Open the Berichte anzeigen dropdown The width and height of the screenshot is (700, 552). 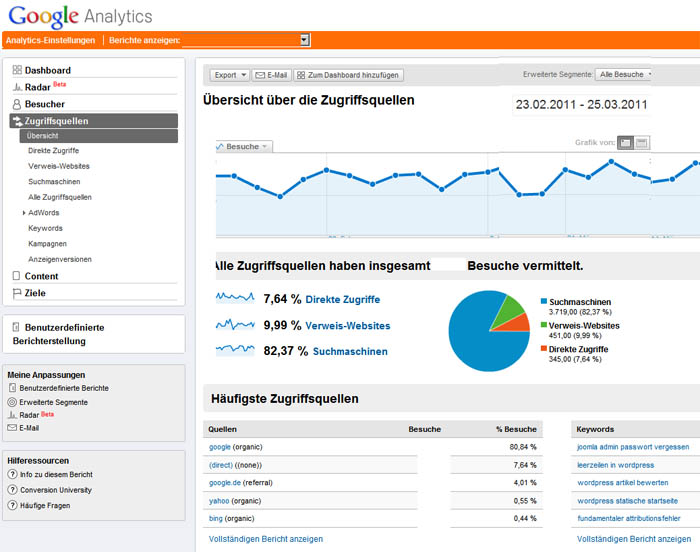(x=246, y=40)
